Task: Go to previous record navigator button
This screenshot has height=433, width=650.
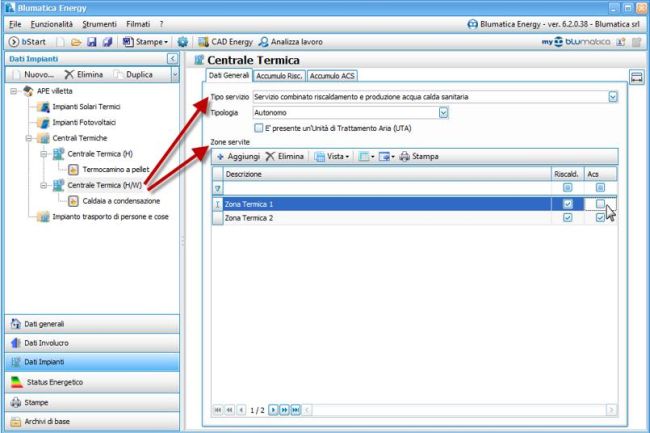Action: coord(241,410)
